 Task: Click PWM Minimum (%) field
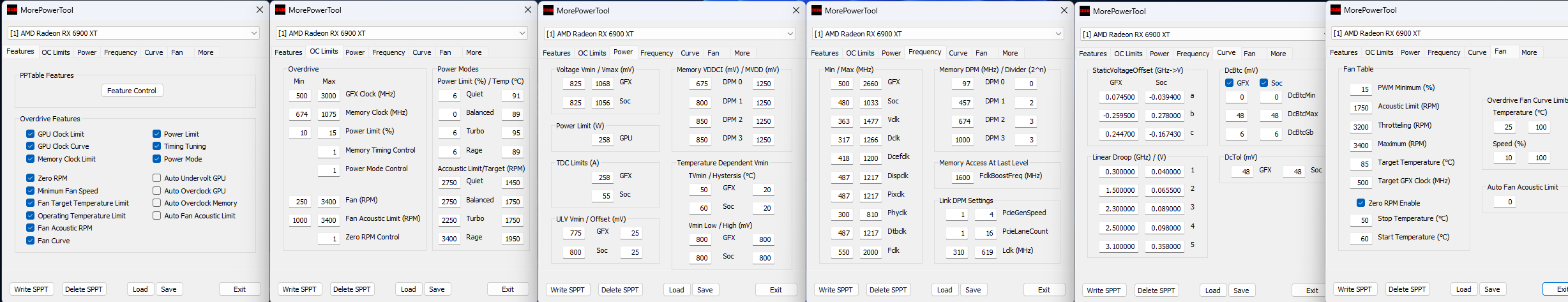point(1361,89)
